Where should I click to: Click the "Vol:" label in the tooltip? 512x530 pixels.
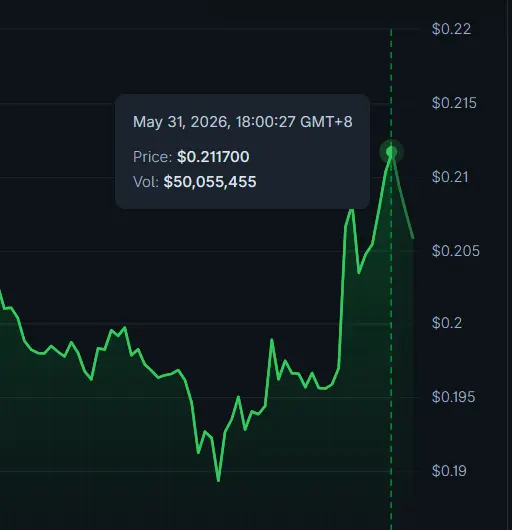146,182
